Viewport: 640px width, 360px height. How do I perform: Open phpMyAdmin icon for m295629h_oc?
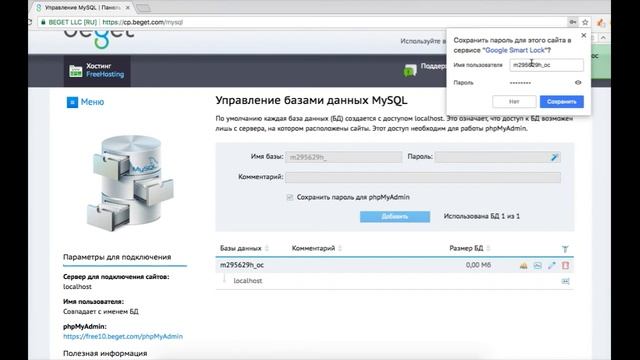(524, 266)
